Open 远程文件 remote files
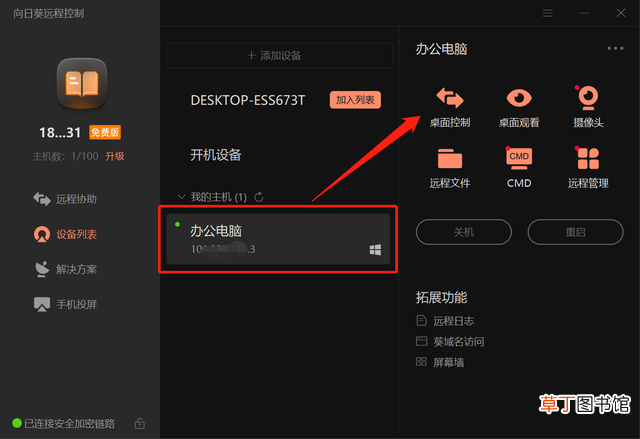 pos(450,168)
